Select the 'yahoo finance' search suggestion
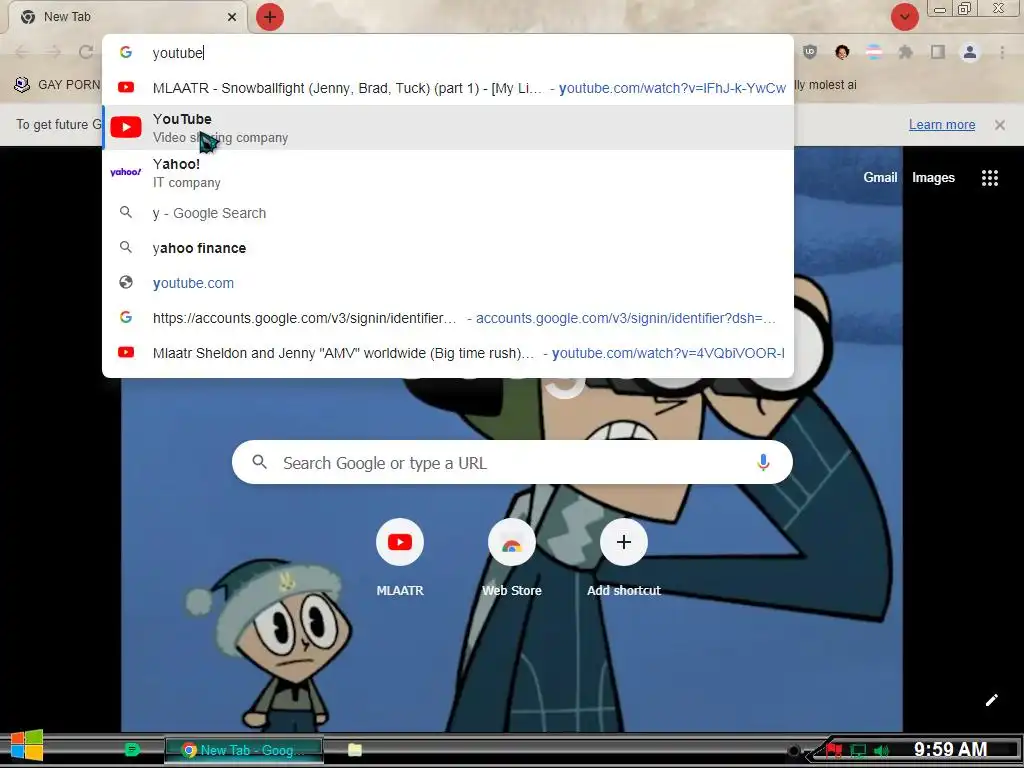 [448, 248]
